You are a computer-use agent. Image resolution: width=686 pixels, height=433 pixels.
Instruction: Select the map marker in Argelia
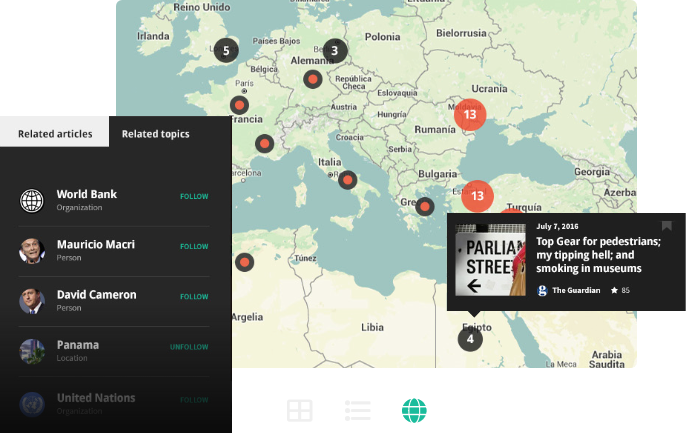(x=245, y=262)
